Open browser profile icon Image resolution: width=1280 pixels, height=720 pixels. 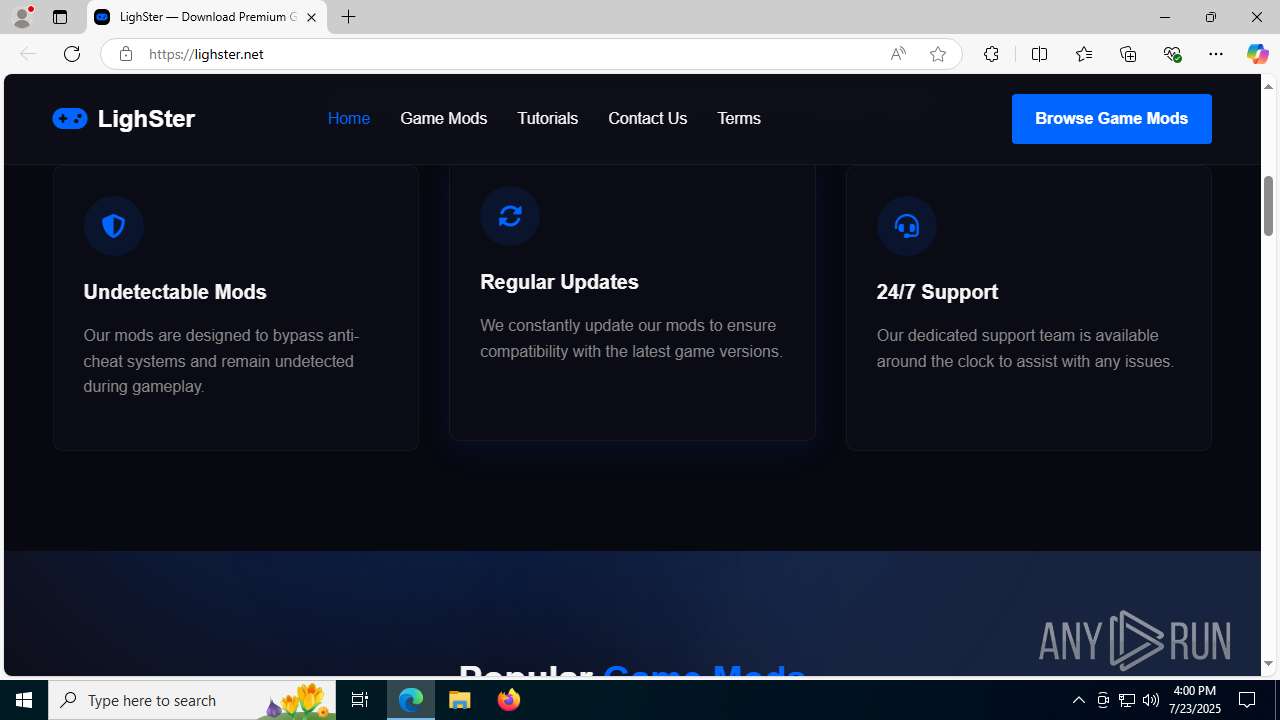21,17
